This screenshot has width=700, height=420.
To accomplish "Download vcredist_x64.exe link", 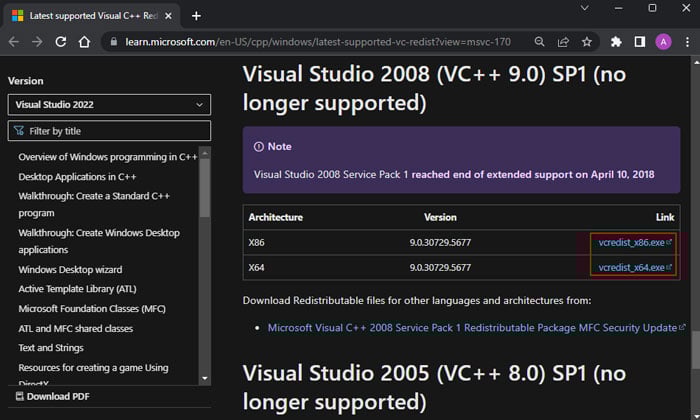I will coord(631,267).
